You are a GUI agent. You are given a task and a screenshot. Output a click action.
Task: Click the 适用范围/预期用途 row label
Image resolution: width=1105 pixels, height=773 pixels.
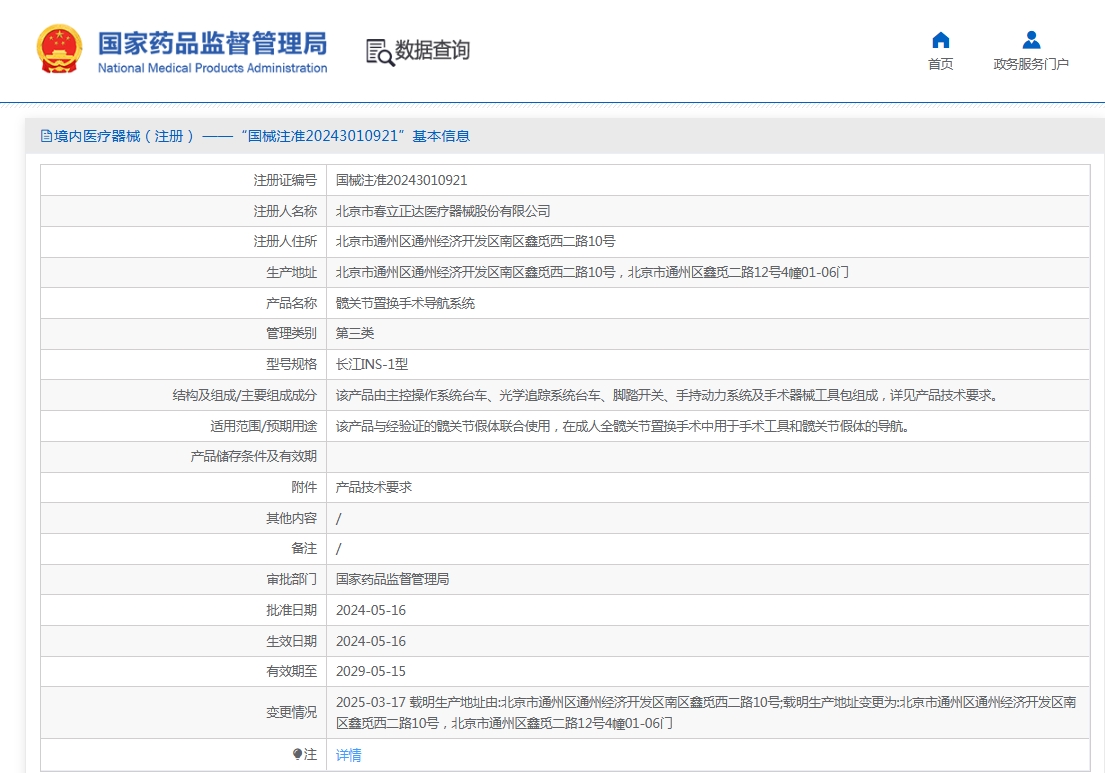pyautogui.click(x=264, y=426)
